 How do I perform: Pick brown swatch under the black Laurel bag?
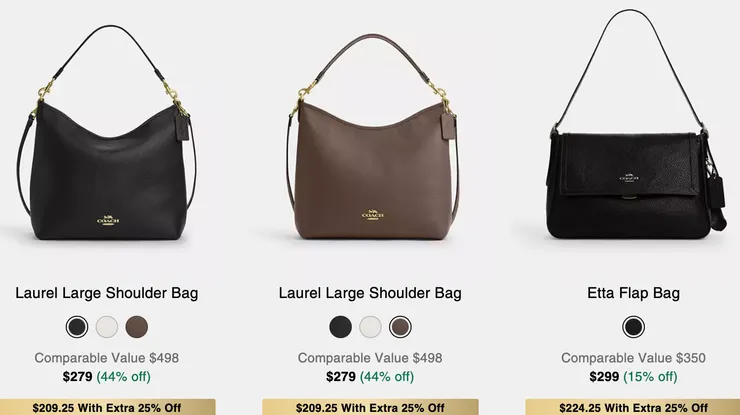click(137, 327)
